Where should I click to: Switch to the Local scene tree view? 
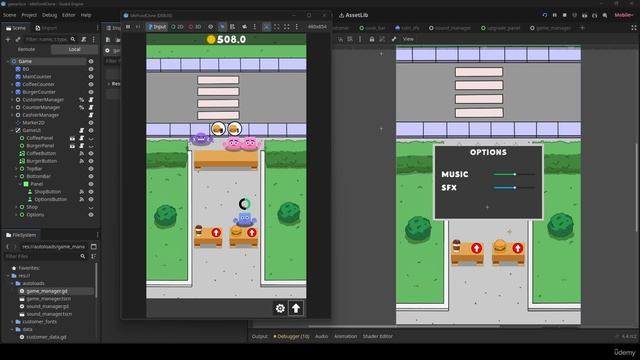tap(74, 49)
